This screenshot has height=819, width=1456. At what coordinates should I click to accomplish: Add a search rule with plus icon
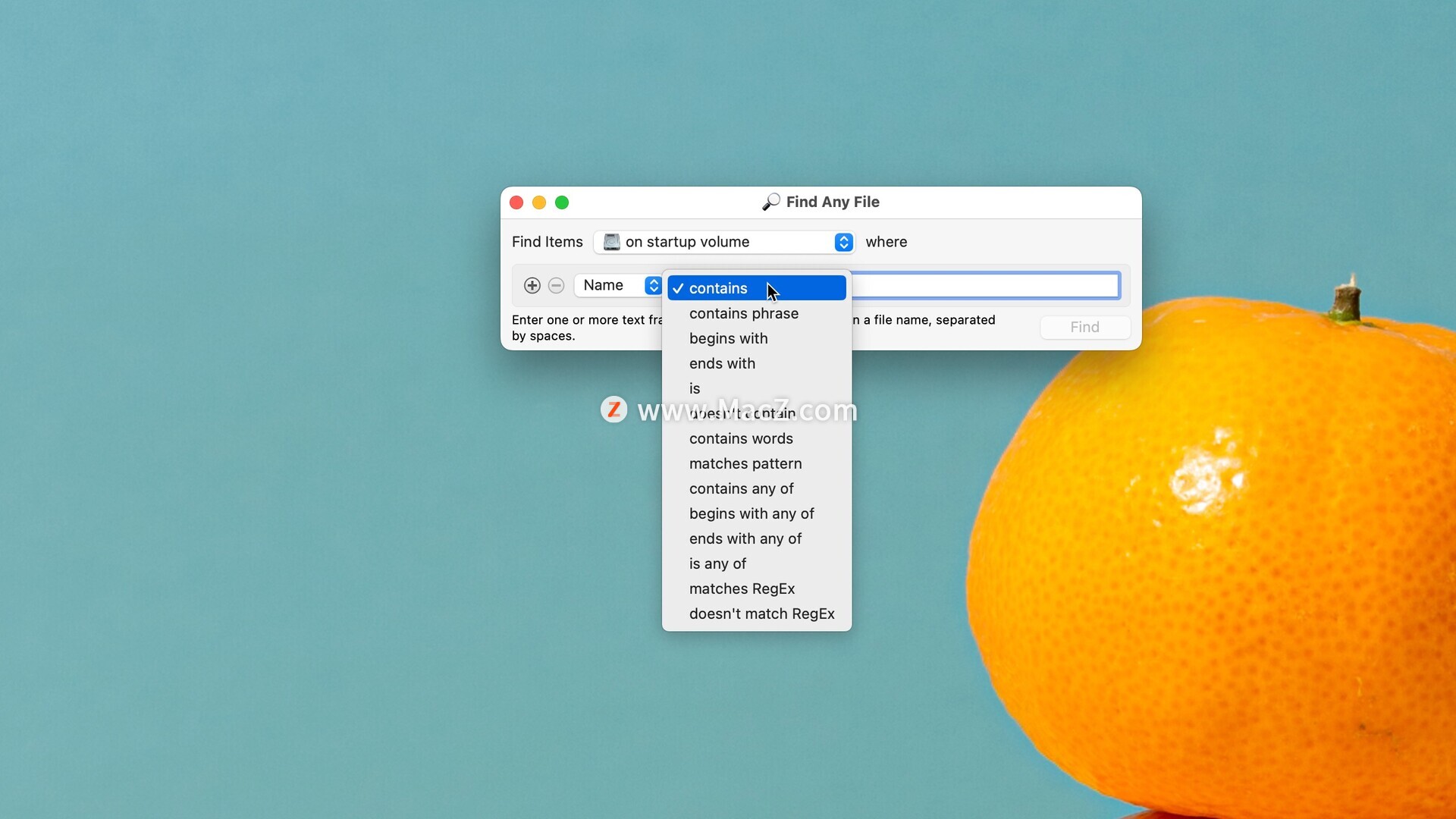pos(532,286)
